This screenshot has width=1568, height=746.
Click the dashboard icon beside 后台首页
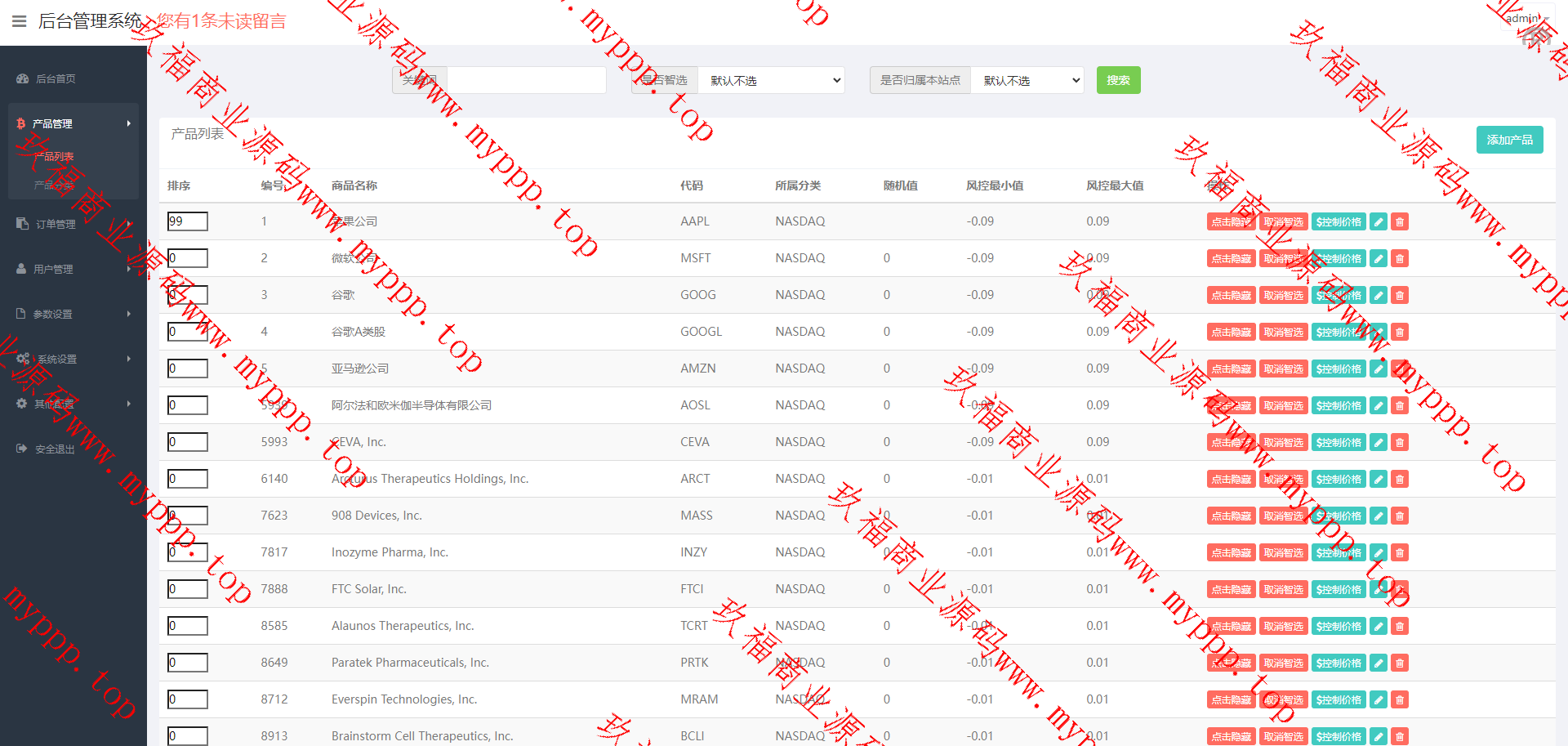point(23,79)
